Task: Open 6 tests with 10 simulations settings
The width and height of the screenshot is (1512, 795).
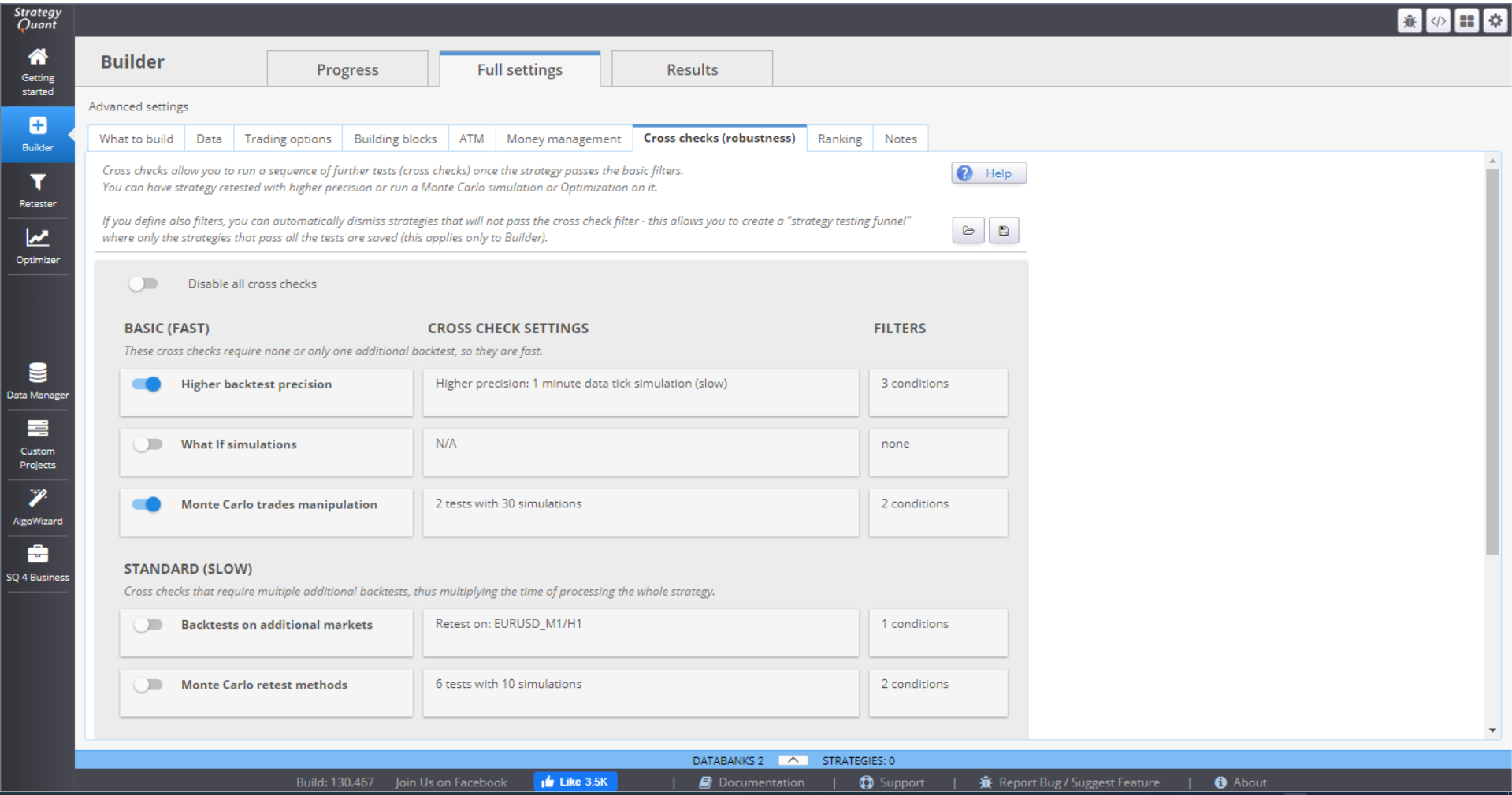Action: 641,693
